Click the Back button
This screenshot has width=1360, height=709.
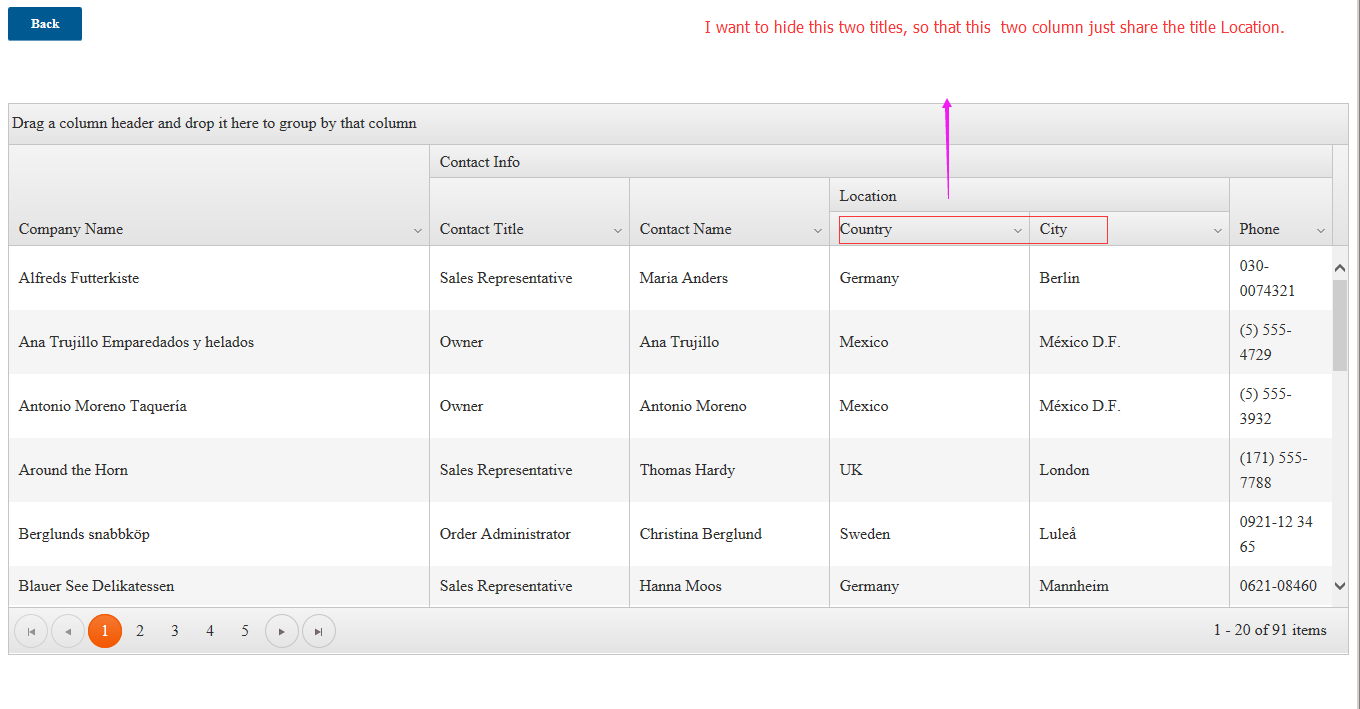[45, 24]
